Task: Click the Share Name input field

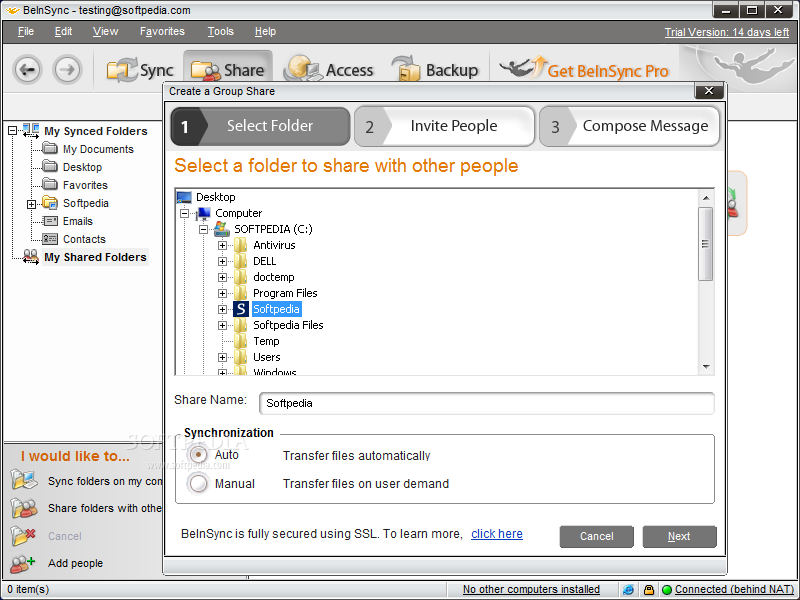Action: tap(487, 403)
